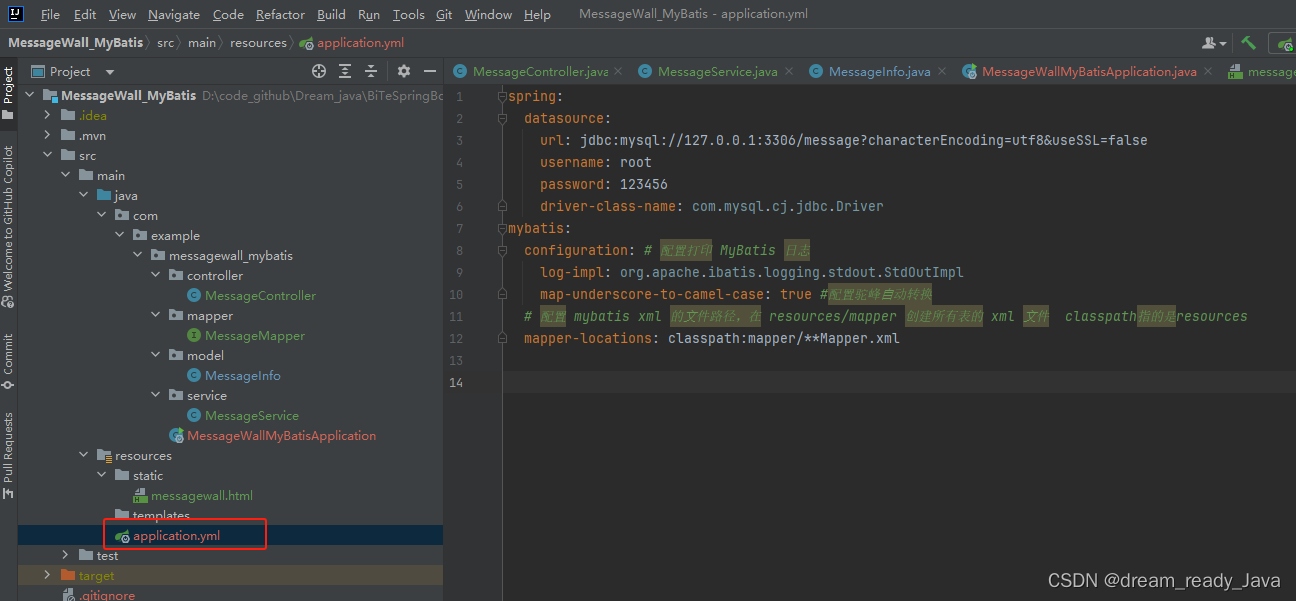
Task: Select MessageWallMyBatisApplication in project tree
Action: click(x=281, y=436)
